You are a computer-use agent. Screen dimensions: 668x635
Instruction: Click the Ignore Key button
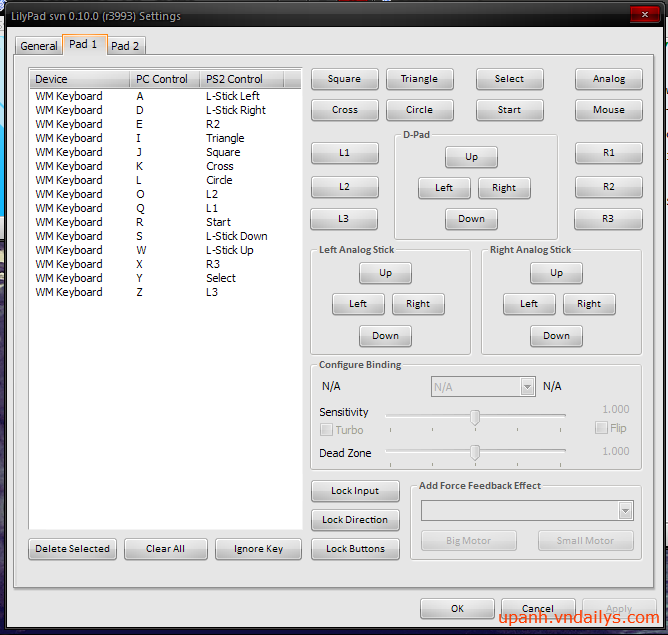coord(258,549)
